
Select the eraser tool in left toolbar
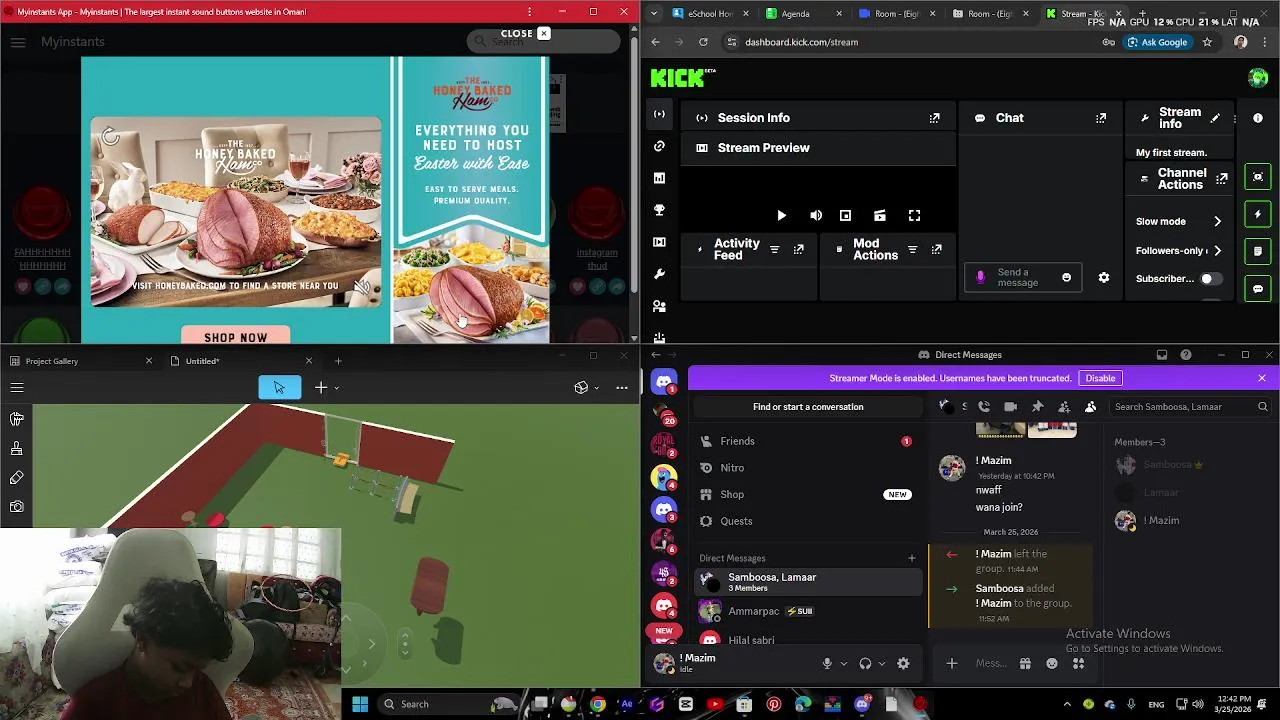17,478
